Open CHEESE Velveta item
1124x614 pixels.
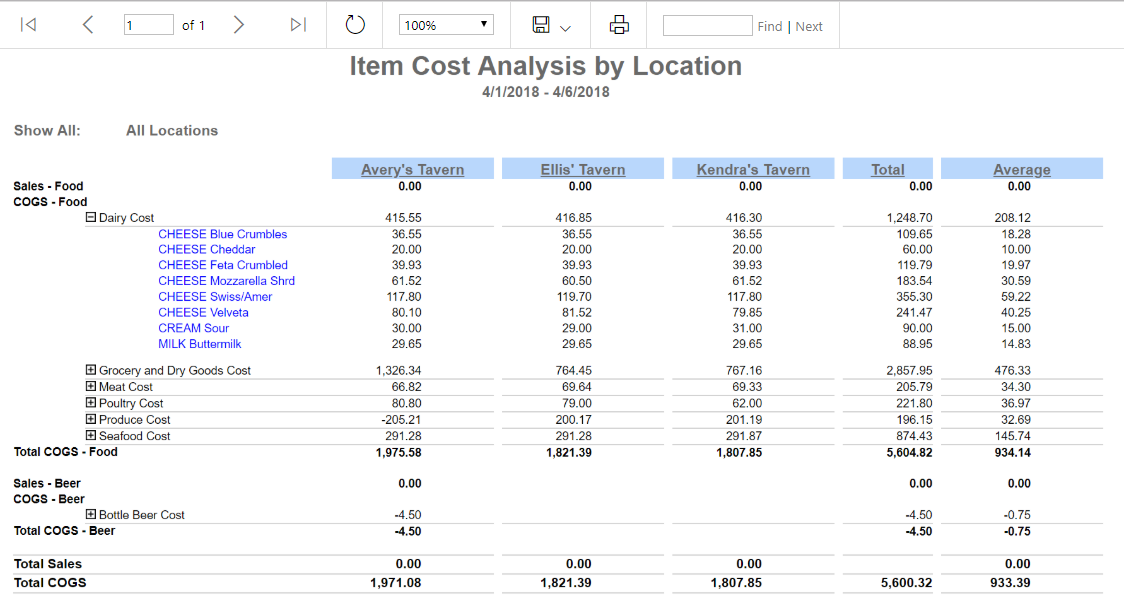(x=204, y=312)
